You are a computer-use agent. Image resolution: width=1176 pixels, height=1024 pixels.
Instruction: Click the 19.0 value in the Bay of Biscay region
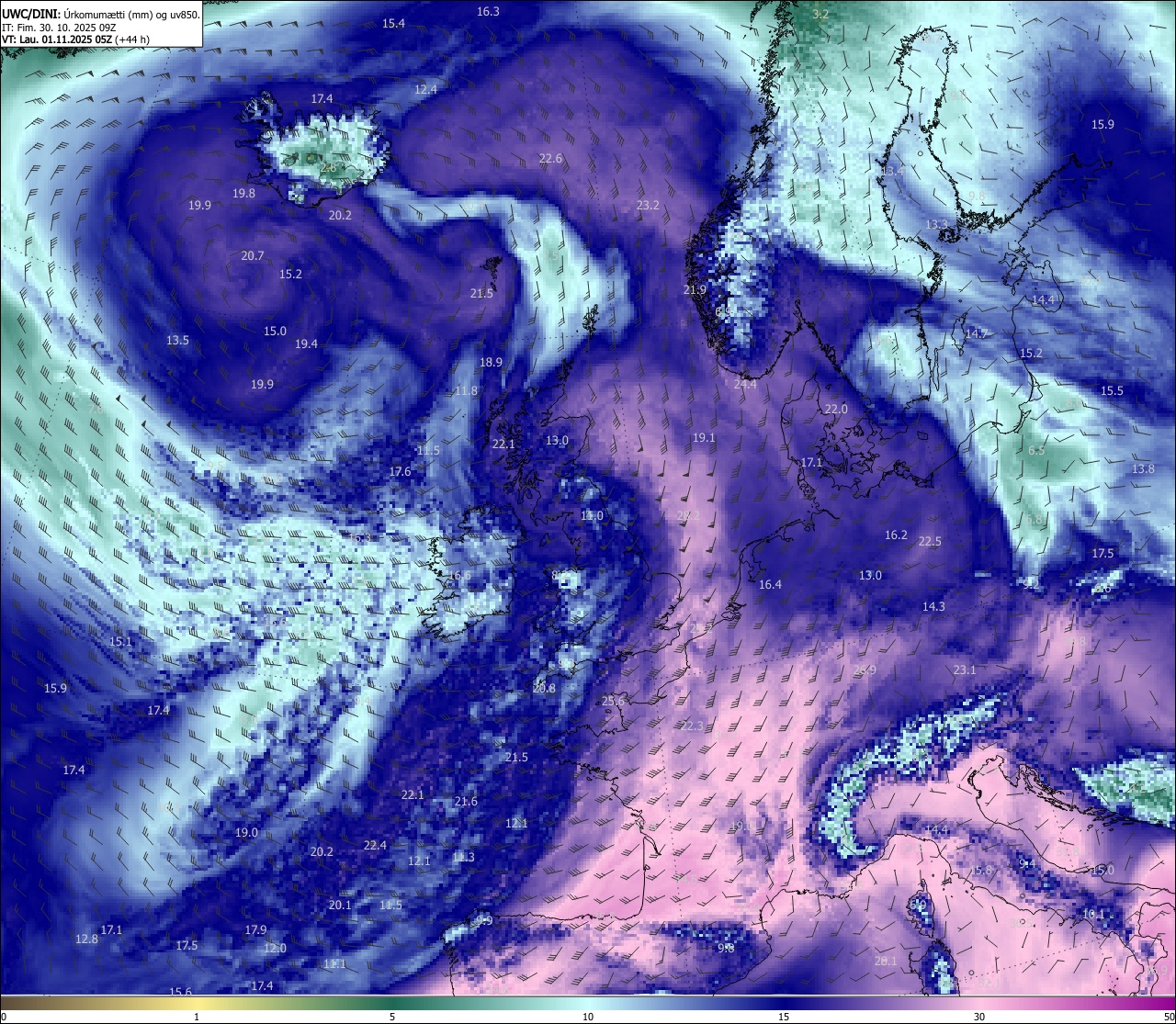click(x=246, y=833)
